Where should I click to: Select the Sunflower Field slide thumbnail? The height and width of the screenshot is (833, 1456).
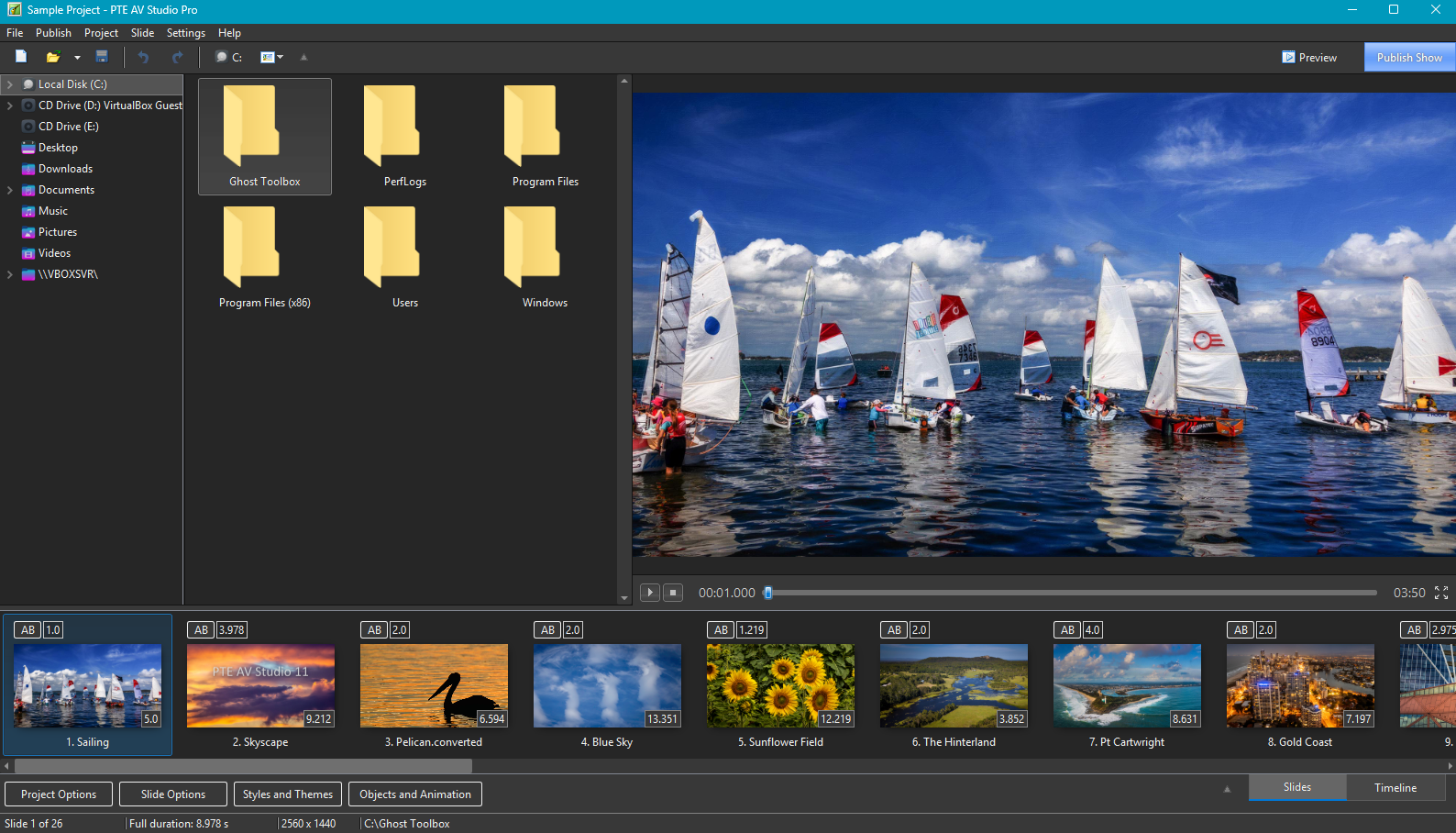click(x=780, y=686)
